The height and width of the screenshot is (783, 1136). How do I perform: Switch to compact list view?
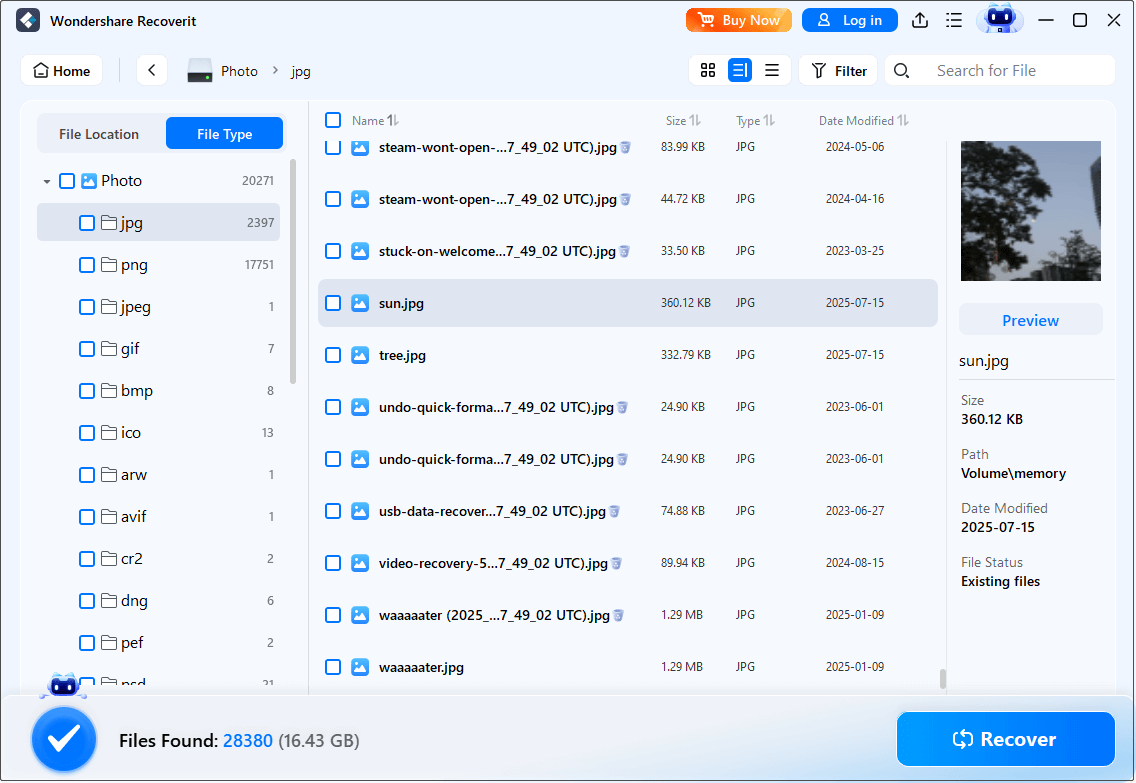pyautogui.click(x=771, y=70)
